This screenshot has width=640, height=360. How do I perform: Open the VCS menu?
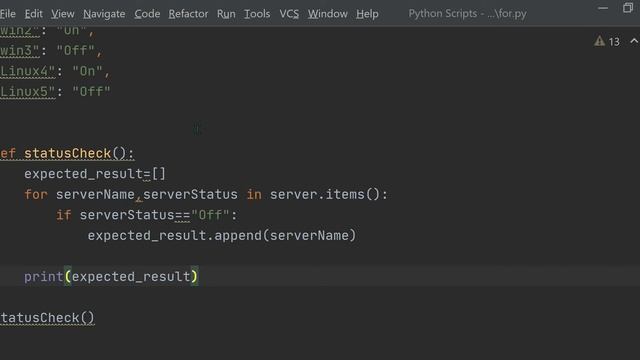(289, 14)
